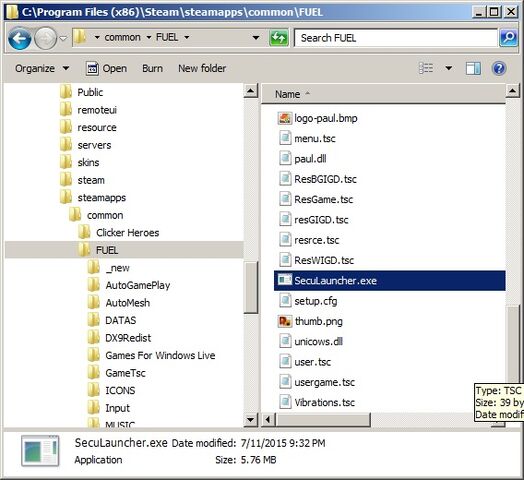Select the steam folder icon
524x480 pixels.
[66, 180]
